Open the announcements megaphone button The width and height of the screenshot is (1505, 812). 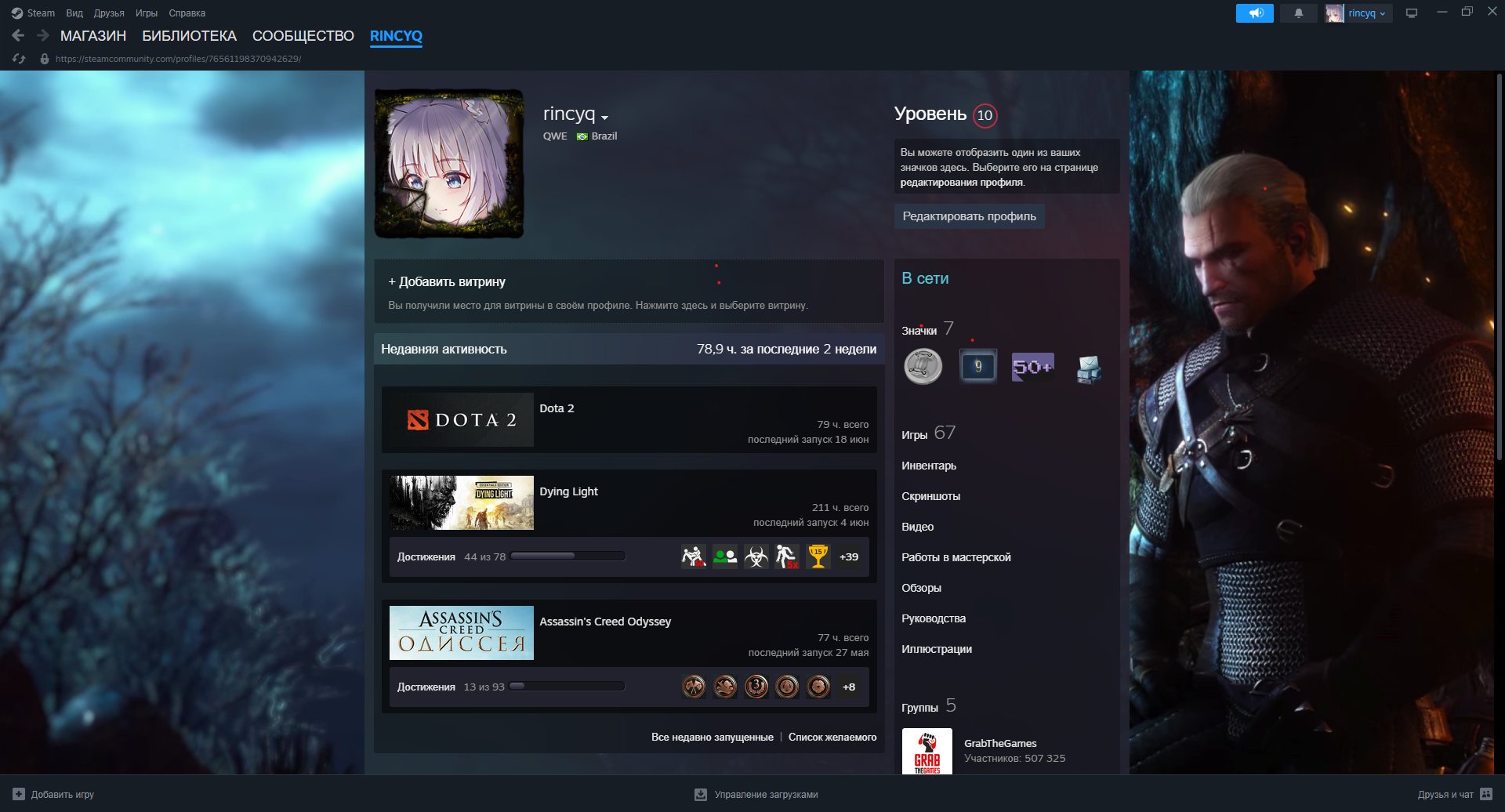coord(1255,13)
